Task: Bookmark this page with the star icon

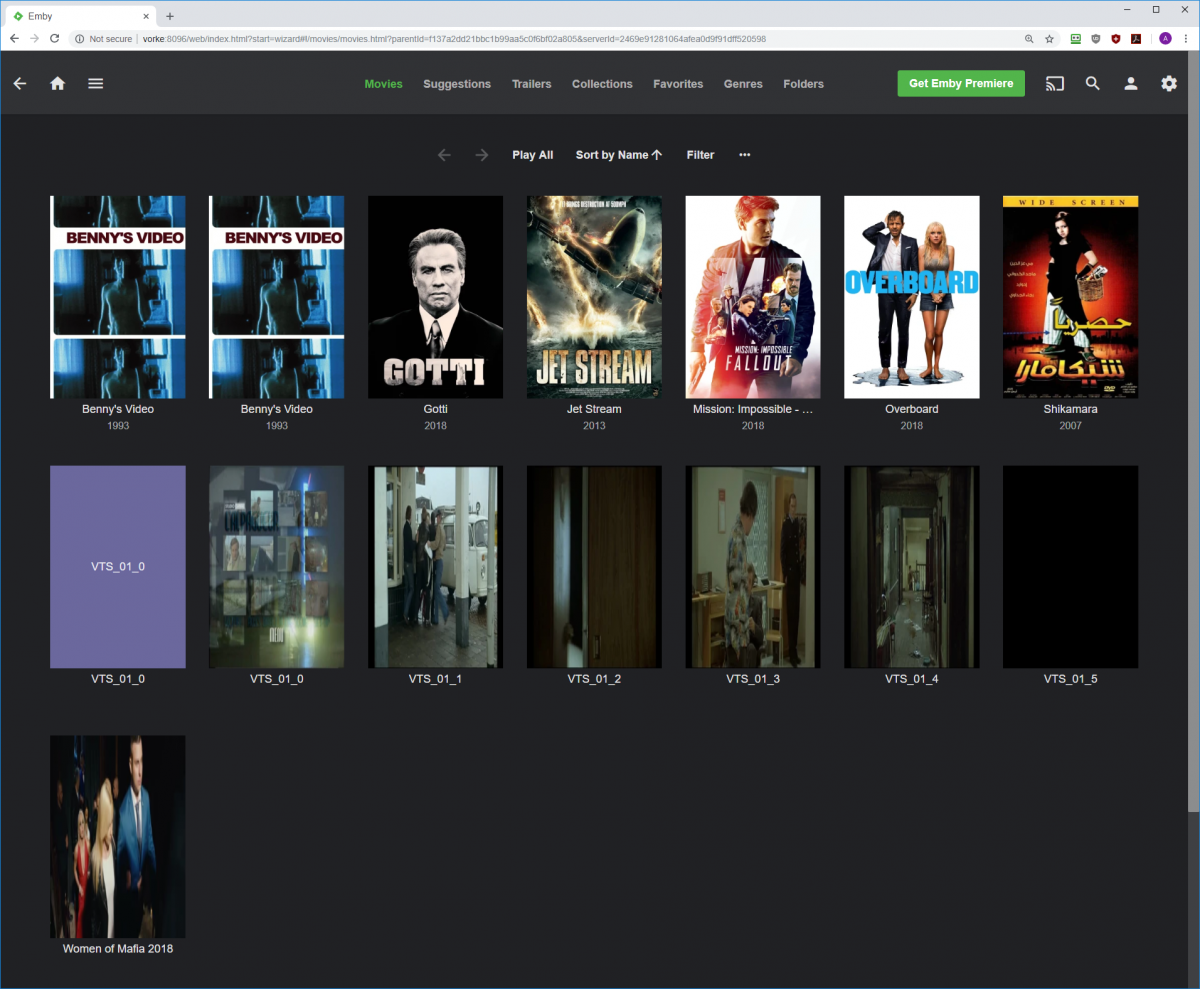Action: pos(1049,38)
